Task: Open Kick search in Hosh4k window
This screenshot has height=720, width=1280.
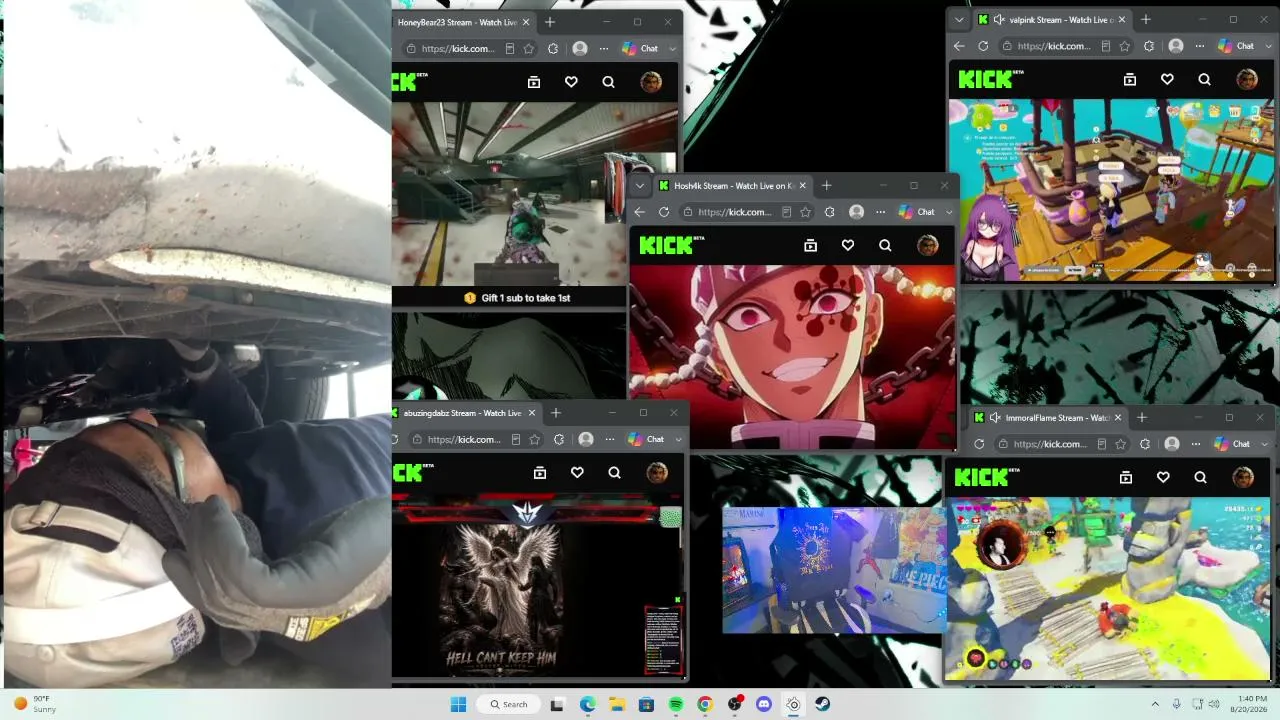Action: point(885,245)
